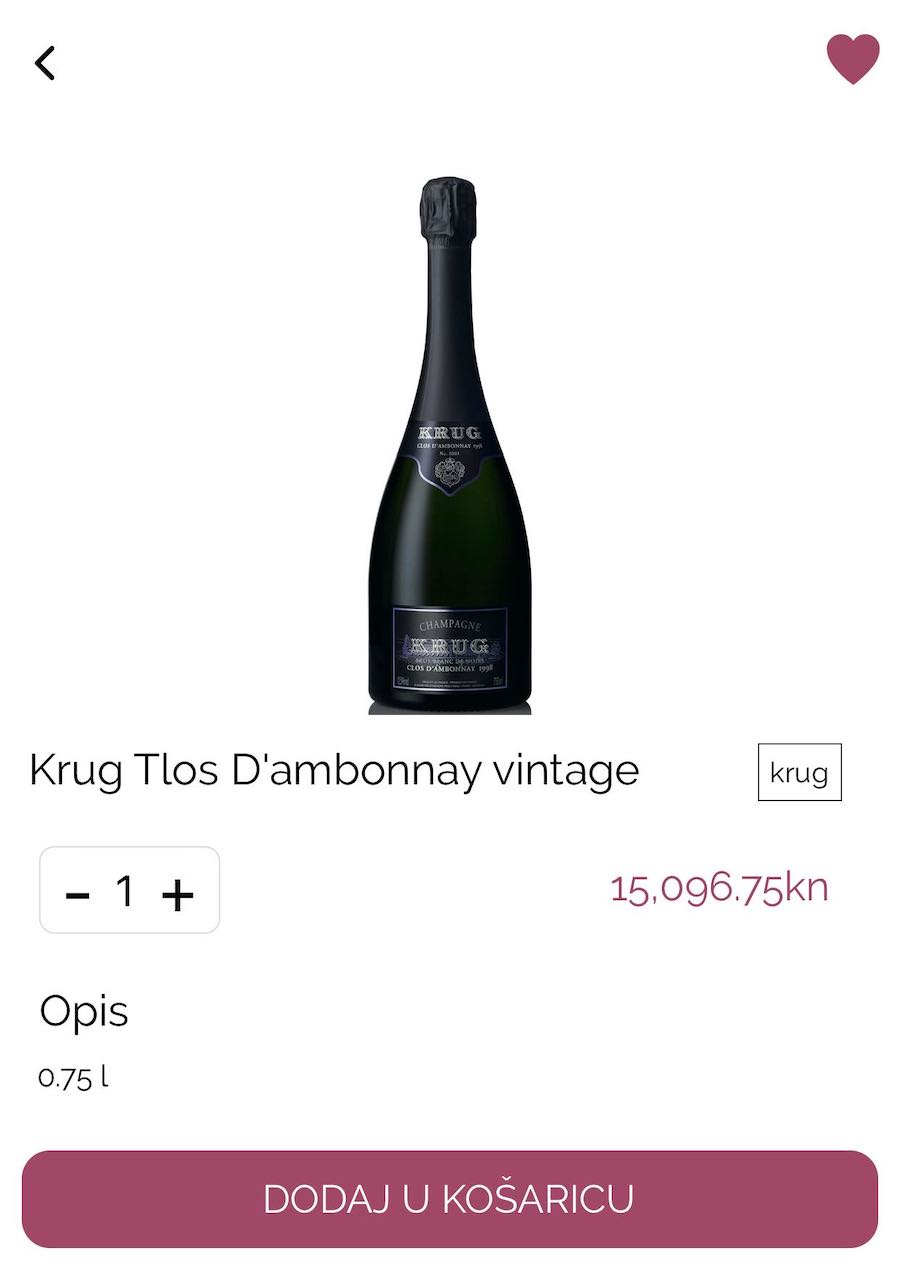Click the black foil cap of the bottle
The image size is (900, 1288).
click(447, 208)
